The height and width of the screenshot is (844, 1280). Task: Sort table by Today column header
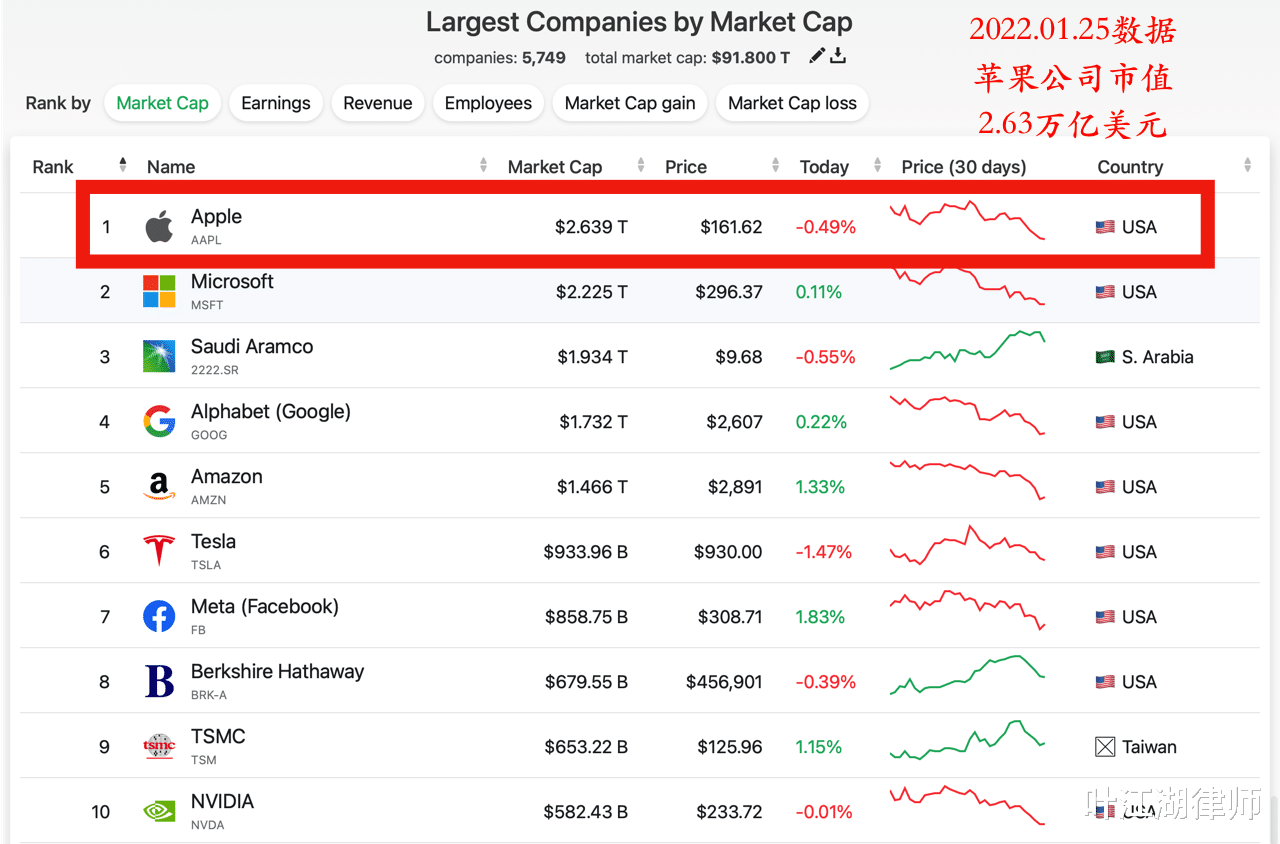[824, 167]
